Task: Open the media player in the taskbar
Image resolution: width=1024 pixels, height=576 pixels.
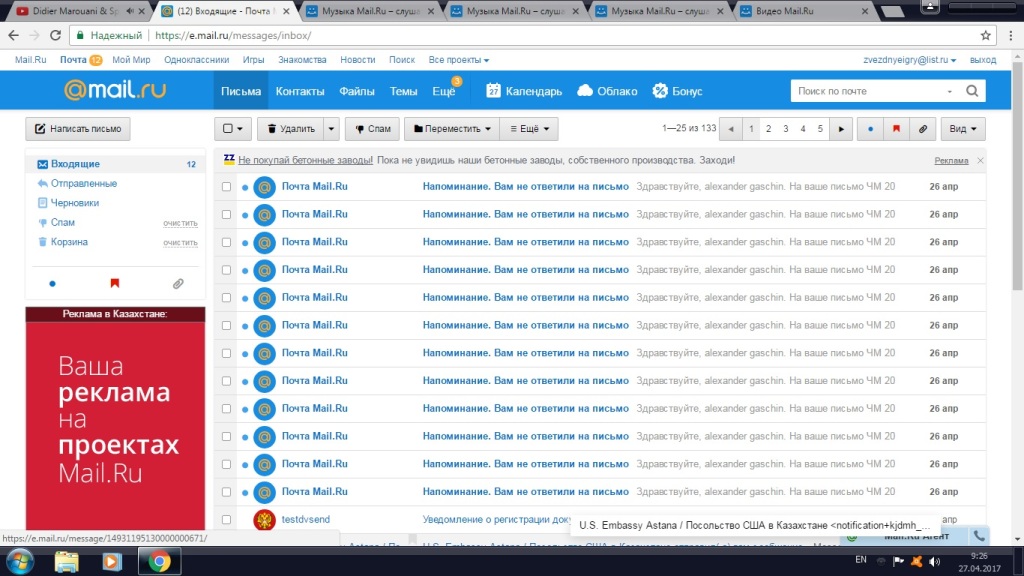Action: point(111,562)
